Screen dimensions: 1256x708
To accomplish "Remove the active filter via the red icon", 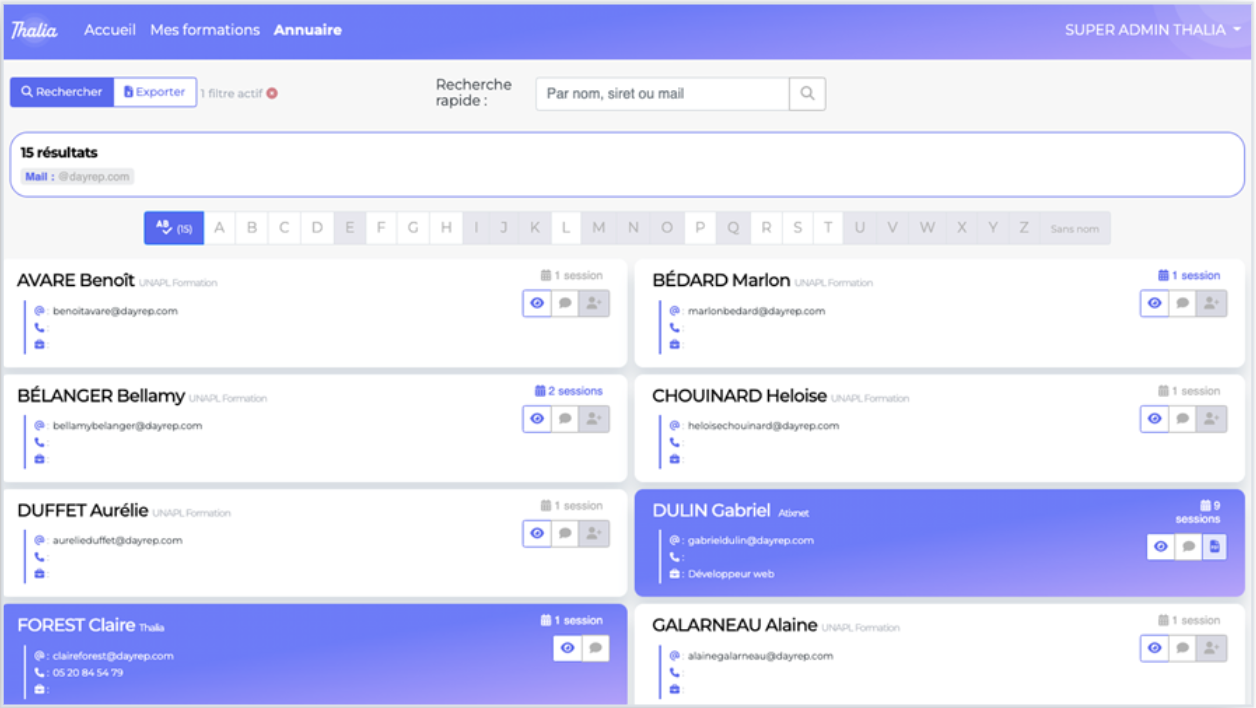I will (x=272, y=93).
